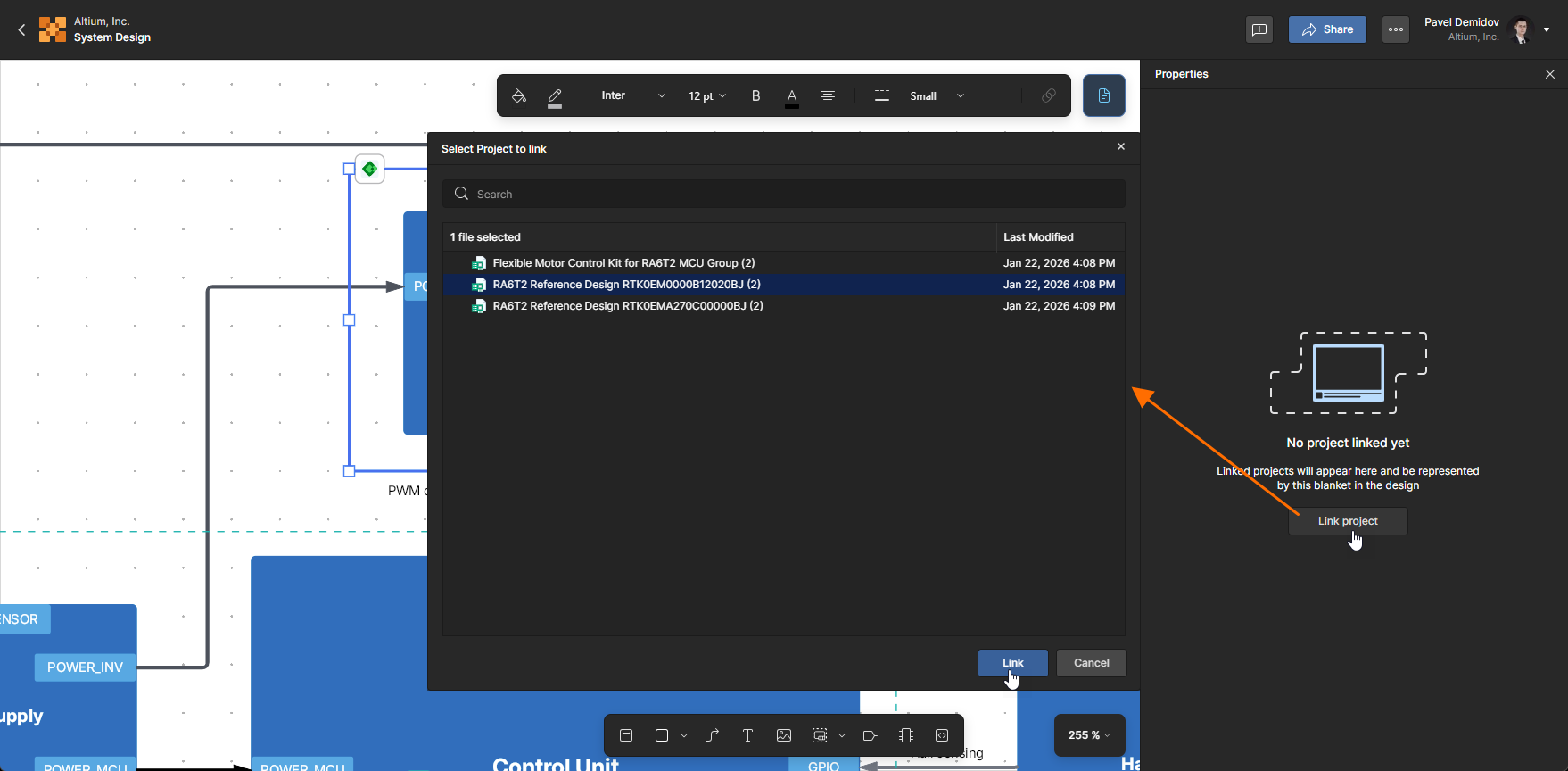The height and width of the screenshot is (771, 1568).
Task: Focus the project Search field
Action: point(784,194)
